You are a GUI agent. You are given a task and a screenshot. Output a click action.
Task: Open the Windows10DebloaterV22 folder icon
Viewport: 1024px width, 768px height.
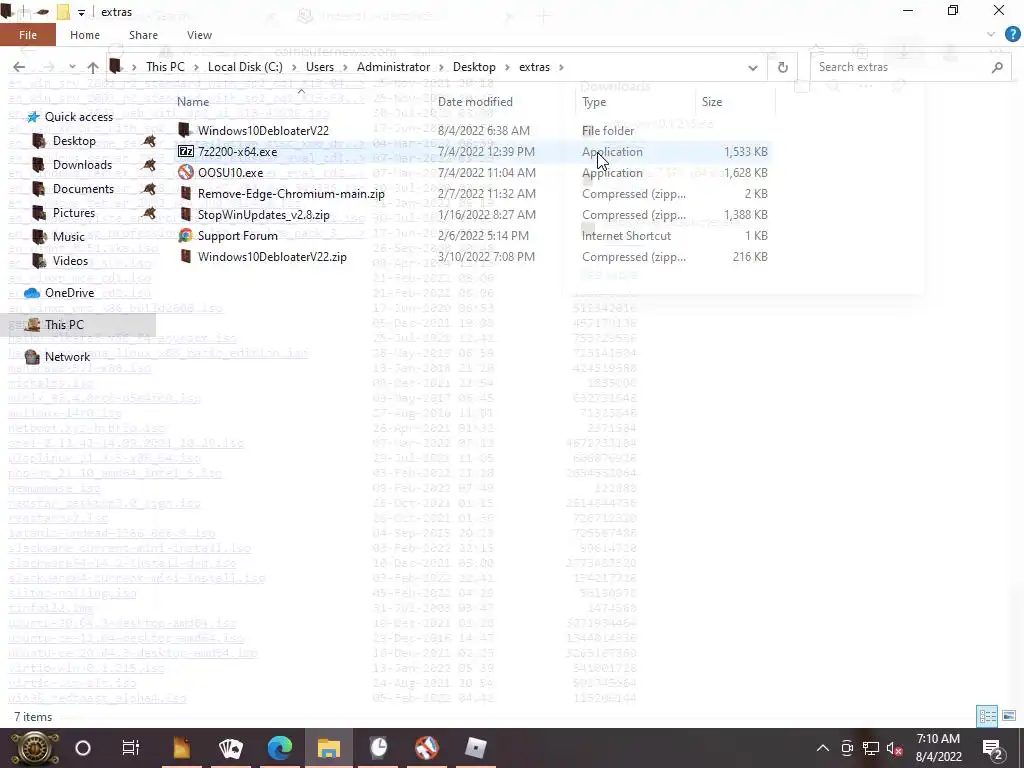(185, 131)
